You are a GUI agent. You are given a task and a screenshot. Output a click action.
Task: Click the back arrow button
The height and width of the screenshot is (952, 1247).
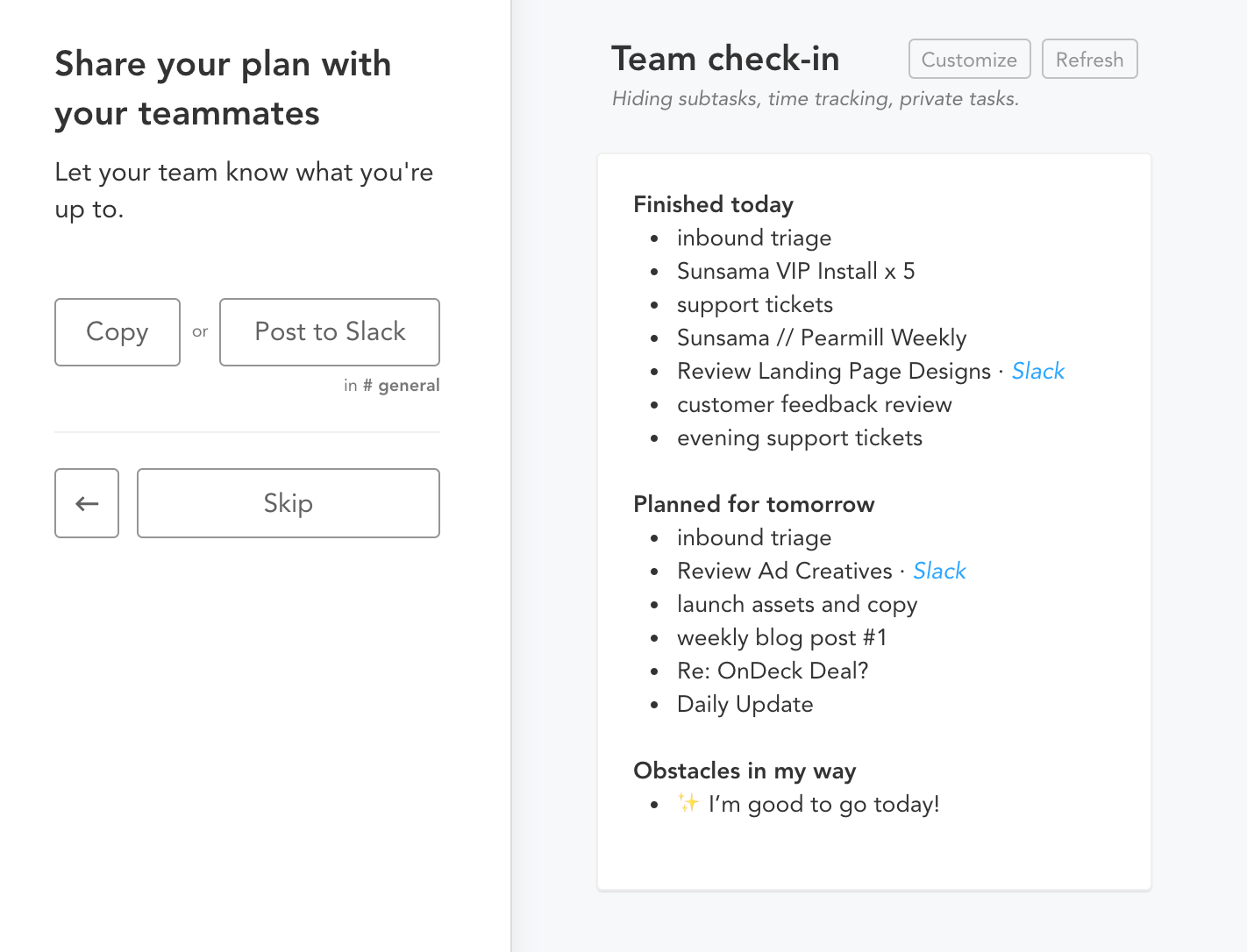(x=87, y=503)
